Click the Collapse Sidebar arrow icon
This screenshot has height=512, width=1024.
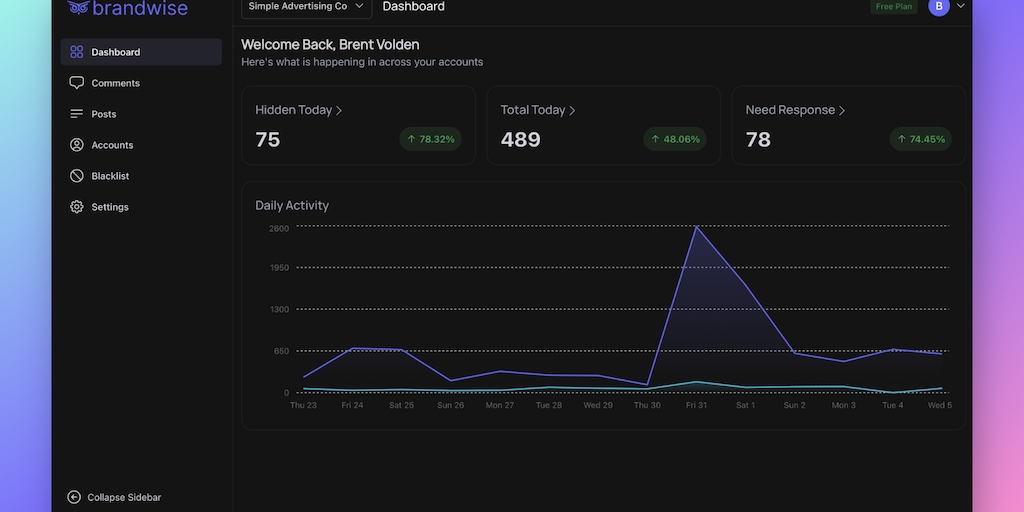pos(74,497)
